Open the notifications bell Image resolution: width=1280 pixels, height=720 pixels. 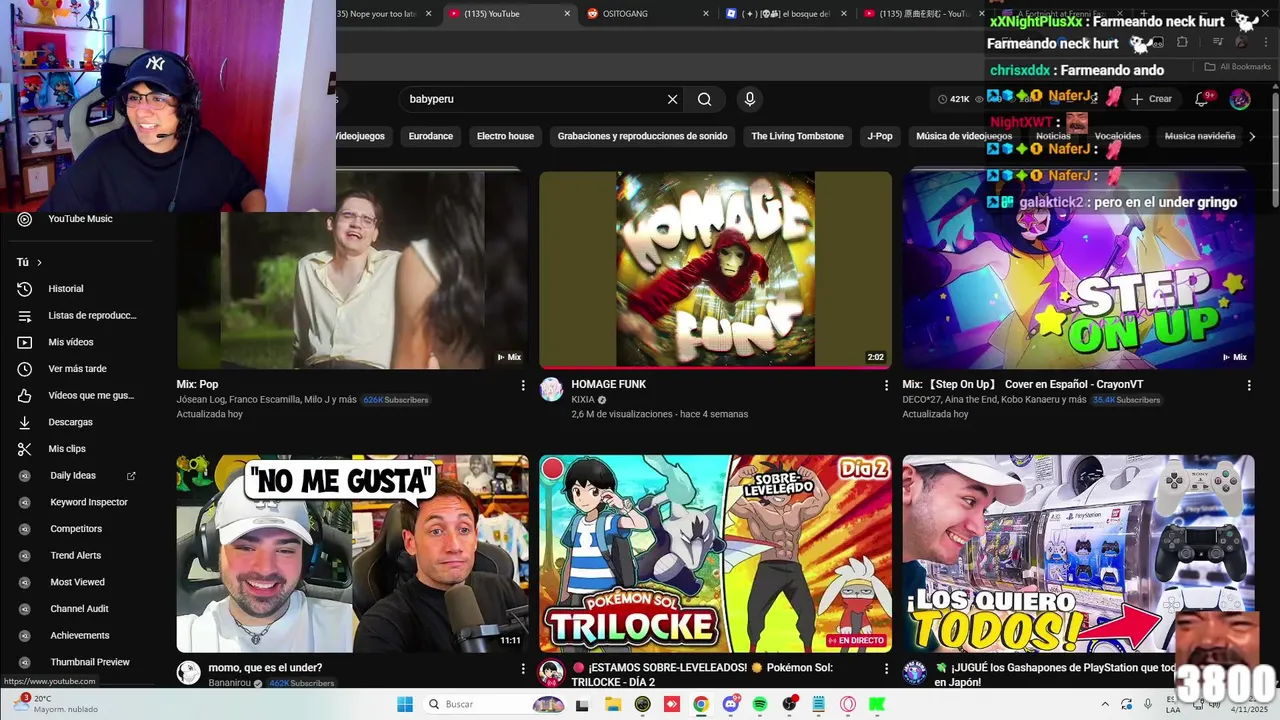pyautogui.click(x=1203, y=99)
